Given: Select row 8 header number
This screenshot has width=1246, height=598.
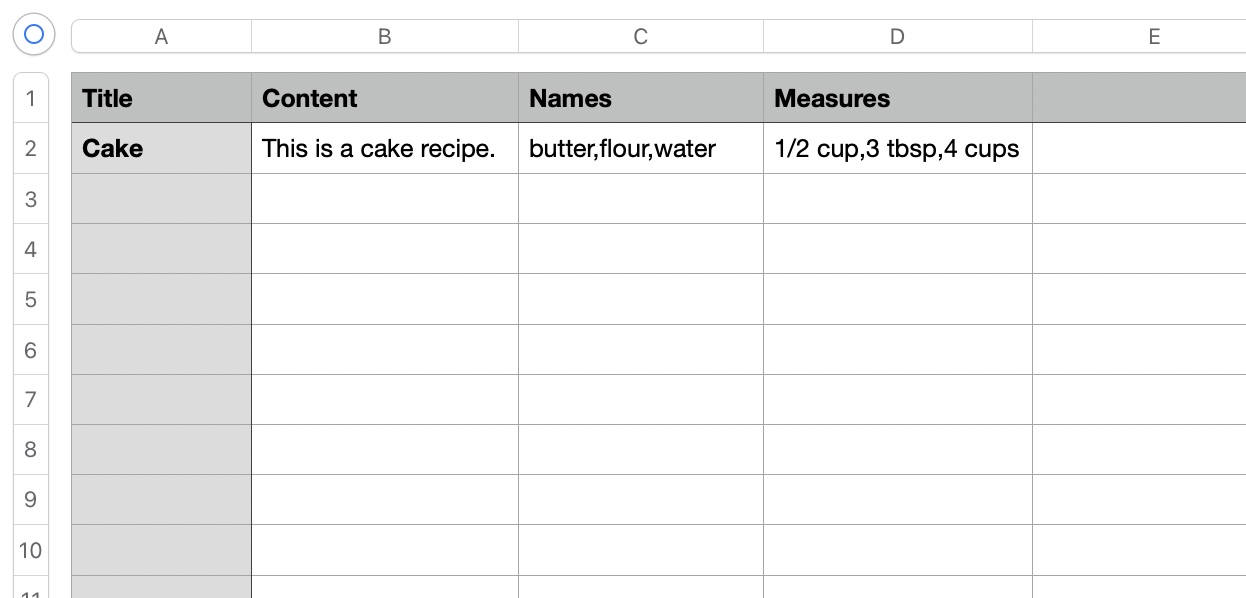Looking at the screenshot, I should pyautogui.click(x=31, y=449).
